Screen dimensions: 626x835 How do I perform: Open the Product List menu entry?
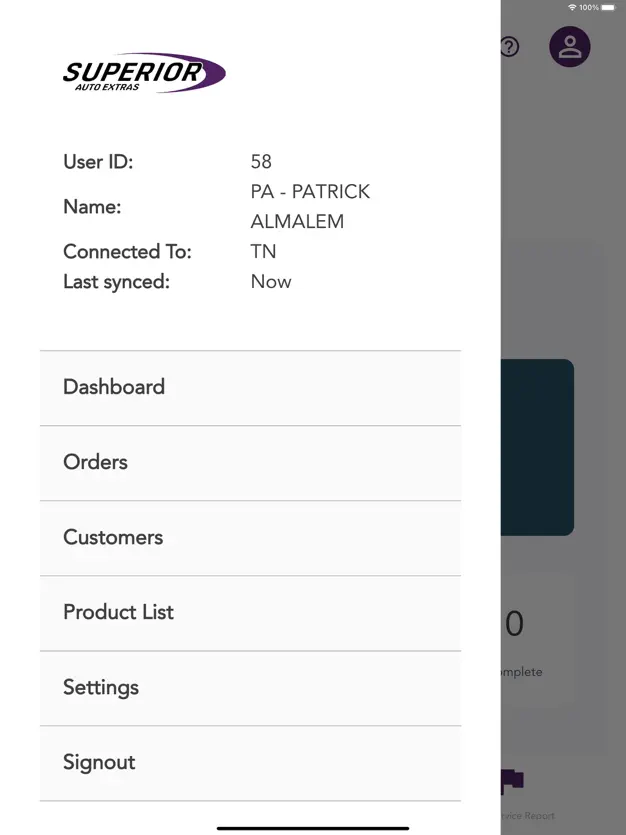(250, 613)
